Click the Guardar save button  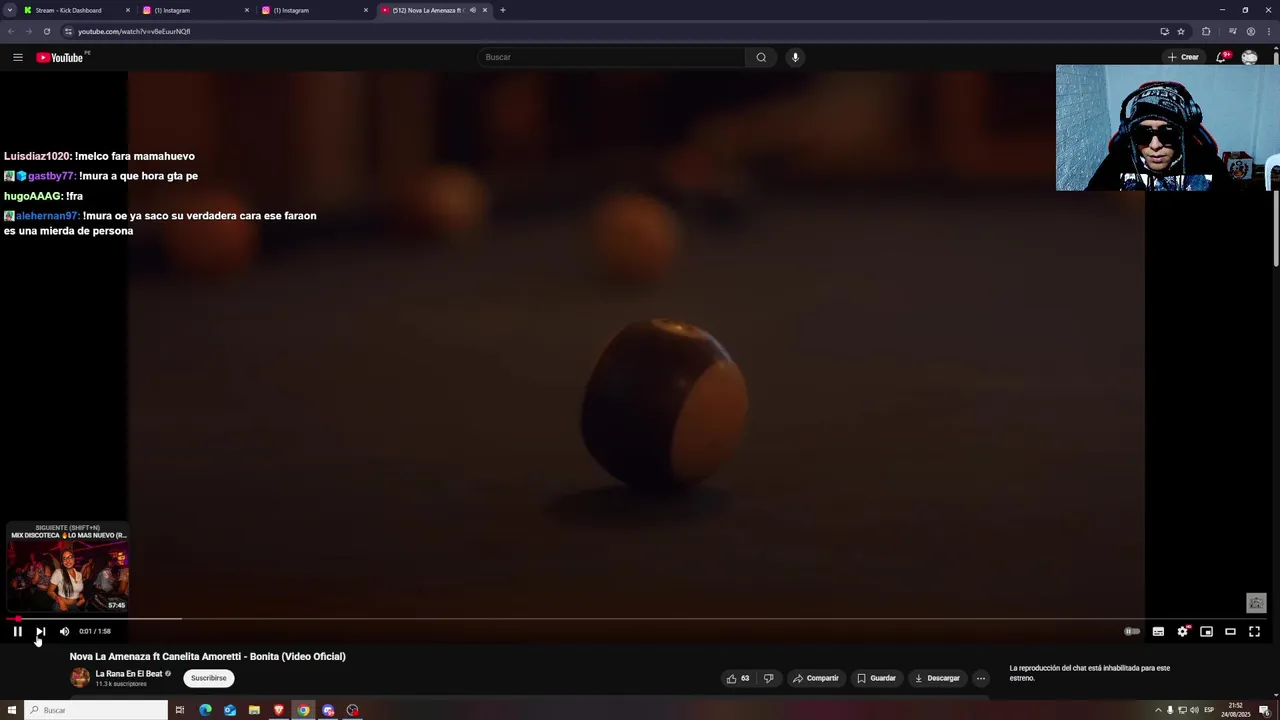[876, 678]
